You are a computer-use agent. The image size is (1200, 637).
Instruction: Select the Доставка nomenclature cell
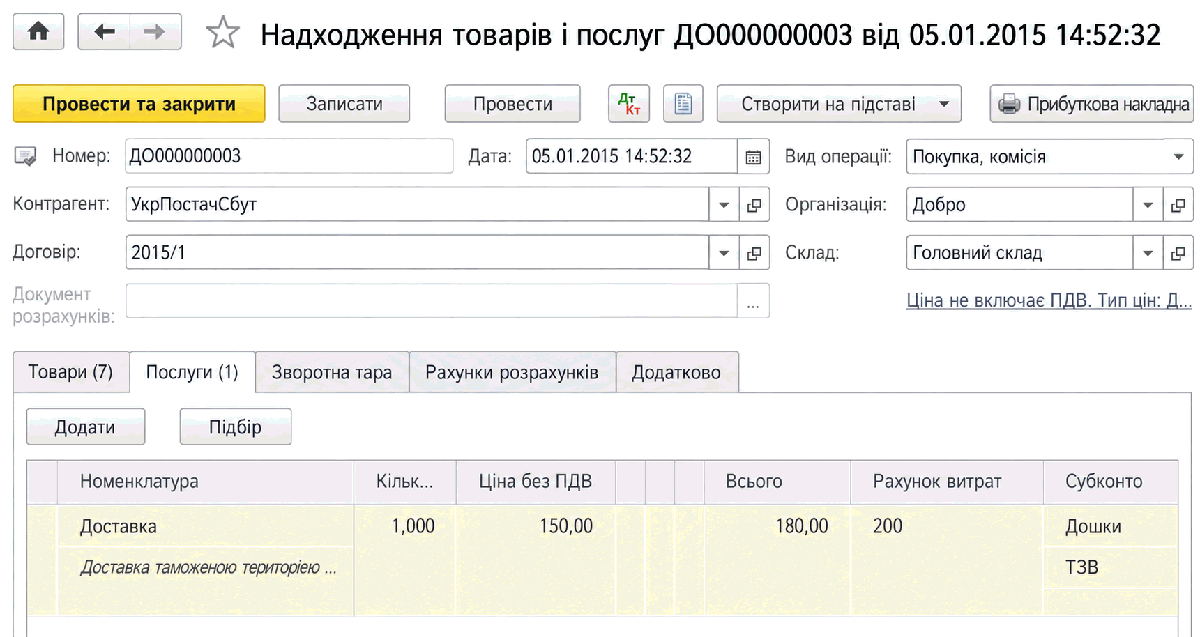coord(205,526)
